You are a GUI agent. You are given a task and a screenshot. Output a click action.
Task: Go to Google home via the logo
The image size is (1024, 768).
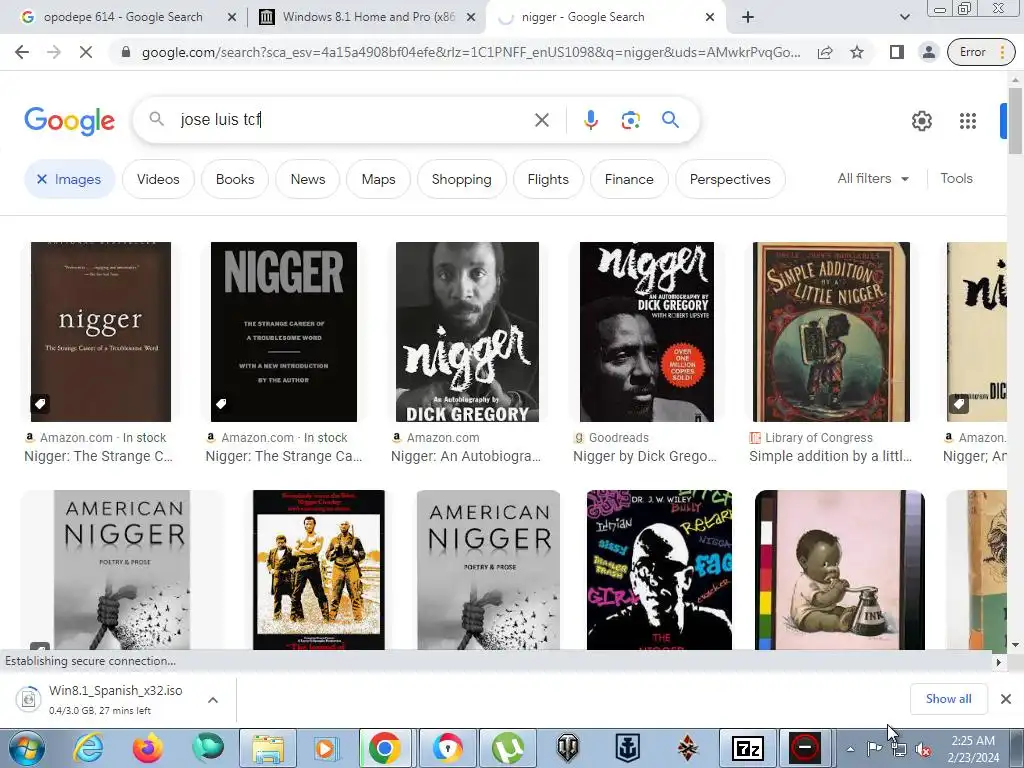pos(69,121)
